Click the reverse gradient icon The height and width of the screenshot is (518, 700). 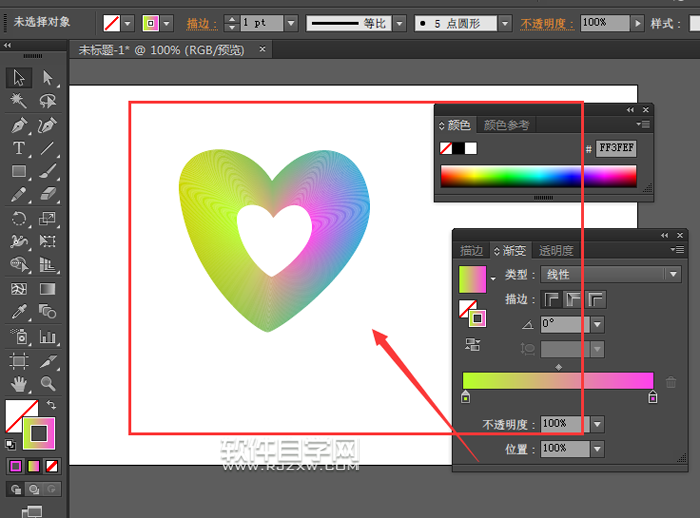click(x=472, y=344)
